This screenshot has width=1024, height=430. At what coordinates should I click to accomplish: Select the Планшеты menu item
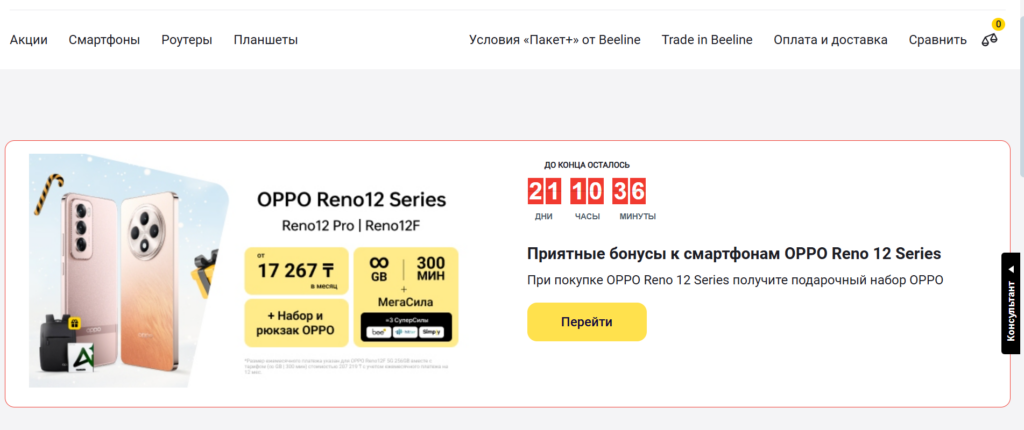[266, 40]
